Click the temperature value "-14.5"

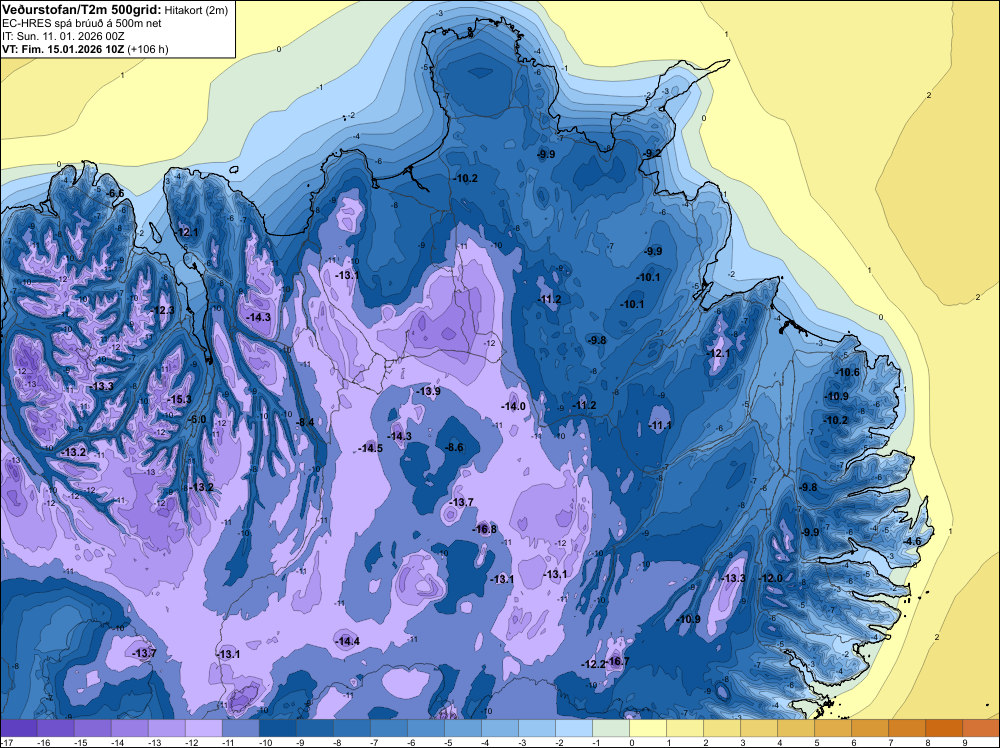[x=371, y=448]
